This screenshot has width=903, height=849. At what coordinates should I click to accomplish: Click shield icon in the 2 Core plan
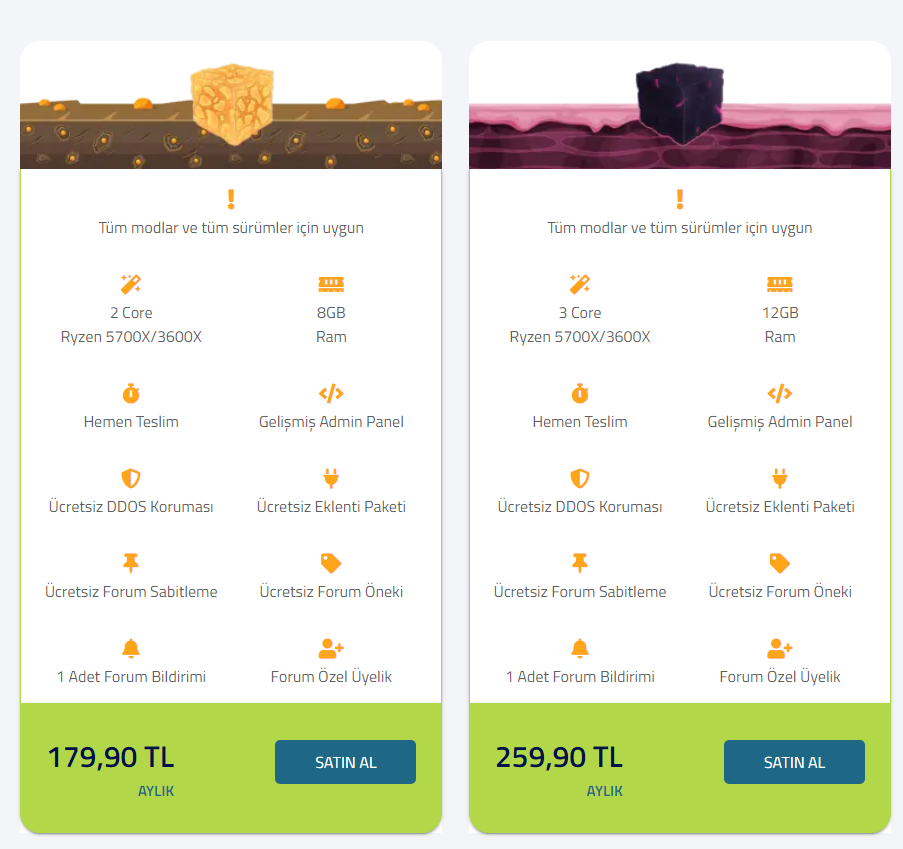coord(131,478)
